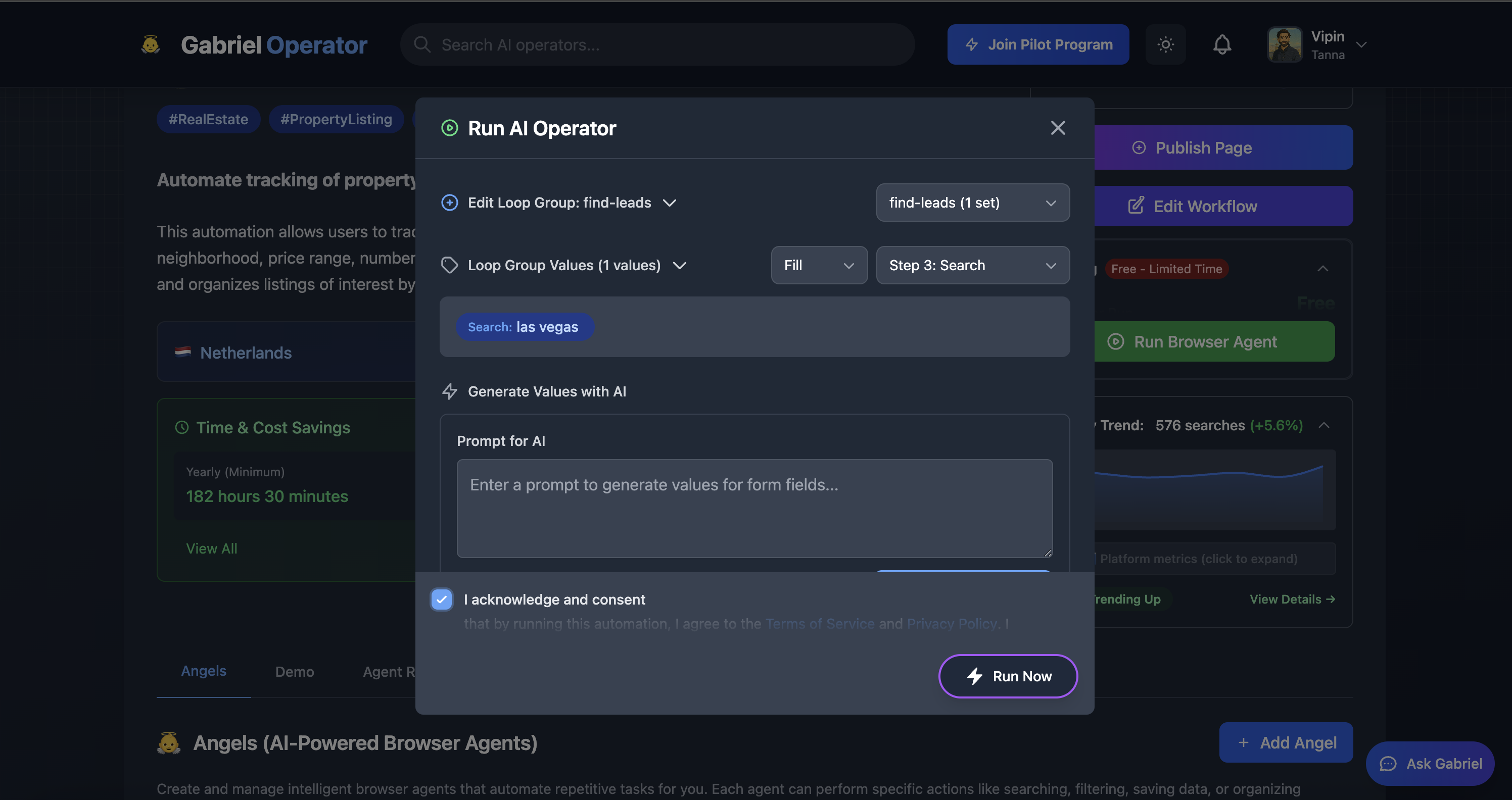This screenshot has width=1512, height=800.
Task: Click the lightning icon beside Generate Values
Action: pos(450,391)
